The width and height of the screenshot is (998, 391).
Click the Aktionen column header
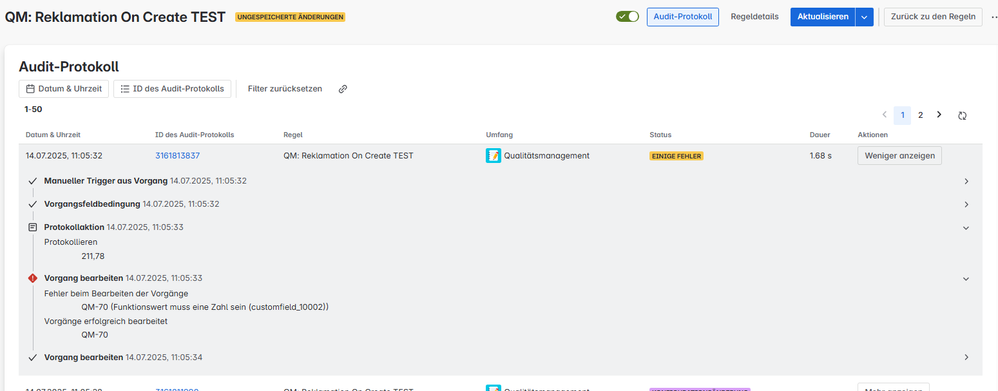tap(873, 135)
